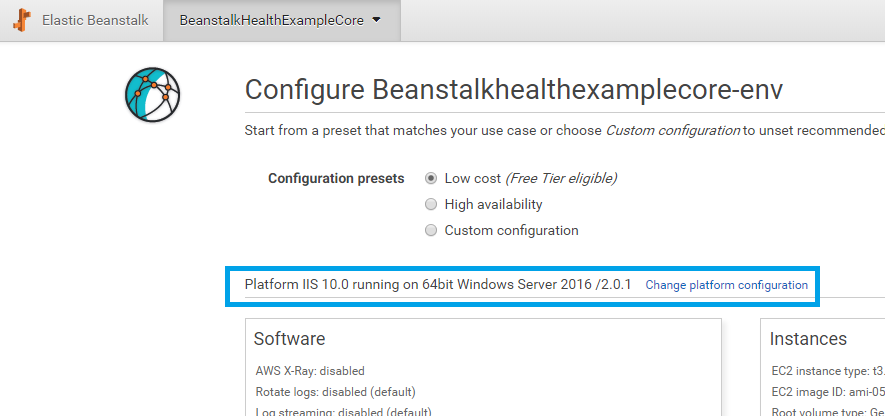
Task: Click the EC2 image ID line
Action: pyautogui.click(x=828, y=391)
